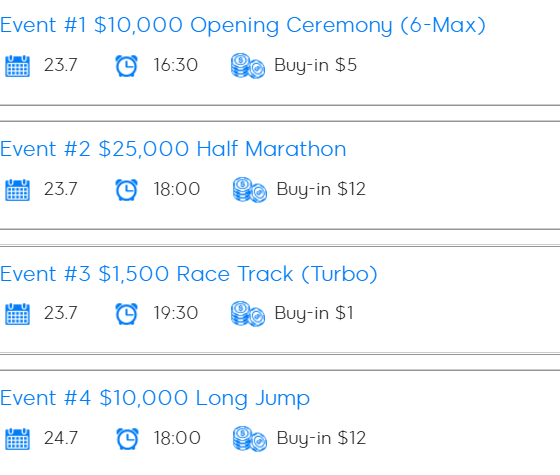Open Event #3 Race Track Turbo link
Screen dimensions: 560x475
[x=189, y=274]
